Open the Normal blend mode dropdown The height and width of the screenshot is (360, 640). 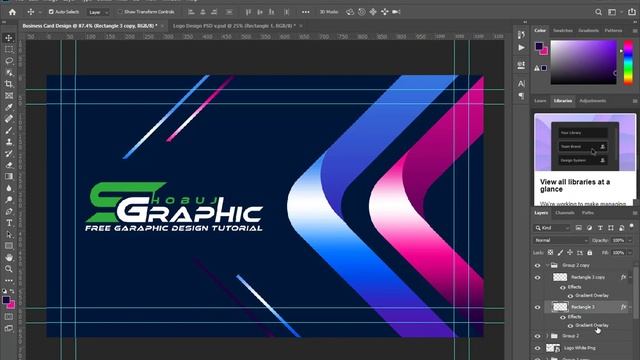(x=561, y=240)
